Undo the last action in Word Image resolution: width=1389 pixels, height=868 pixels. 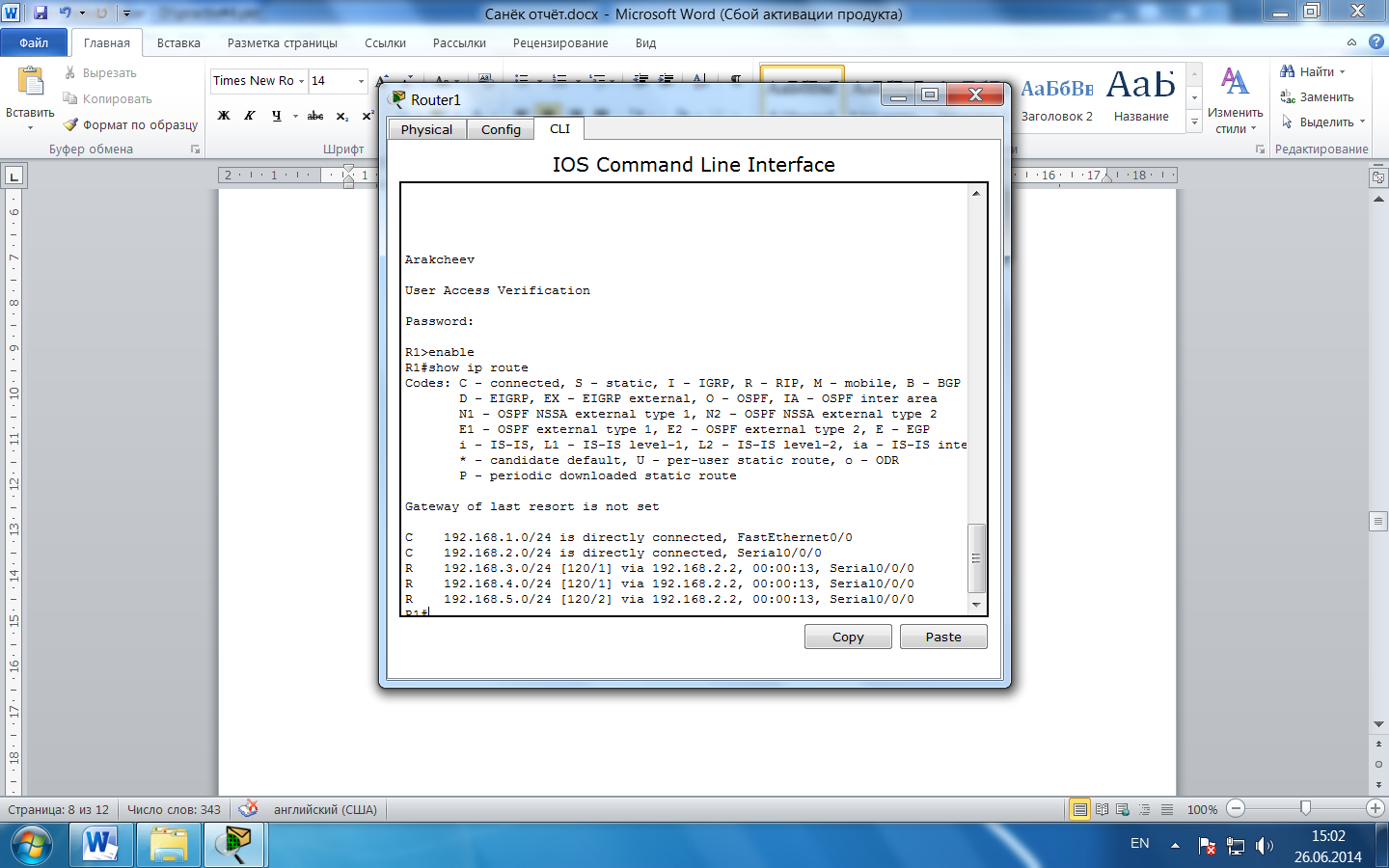[65, 14]
